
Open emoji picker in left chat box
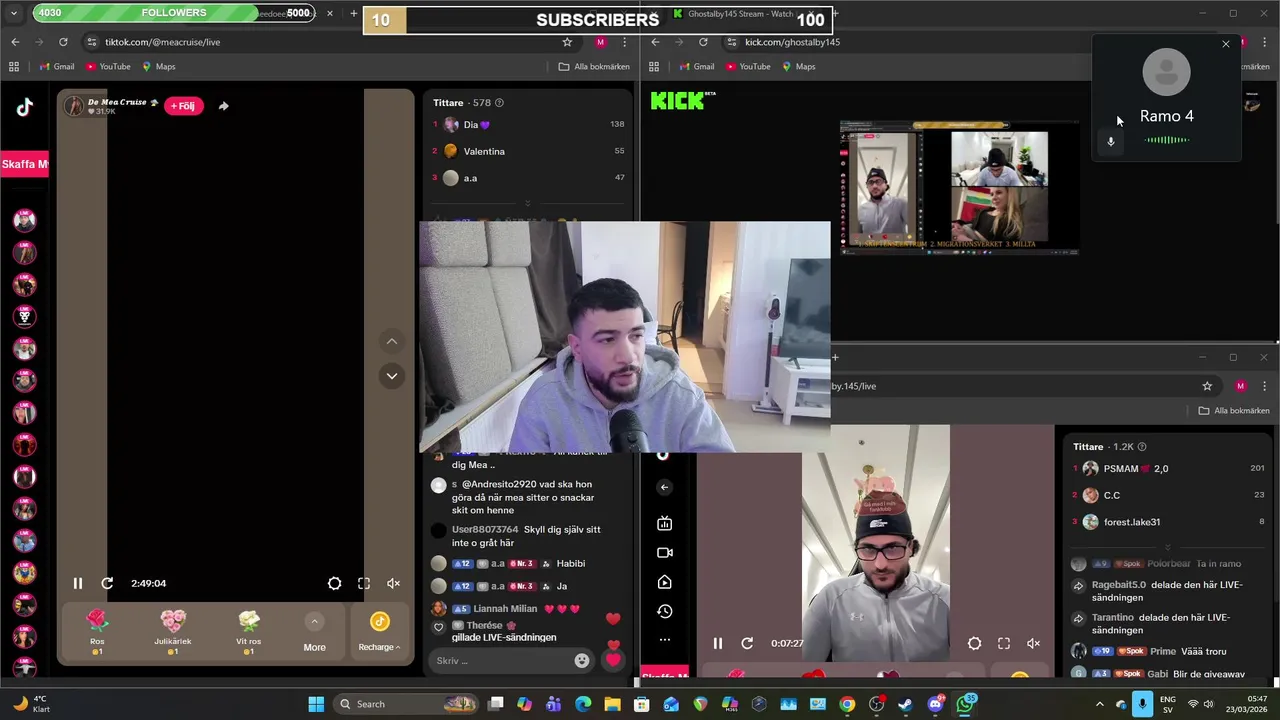pyautogui.click(x=582, y=660)
